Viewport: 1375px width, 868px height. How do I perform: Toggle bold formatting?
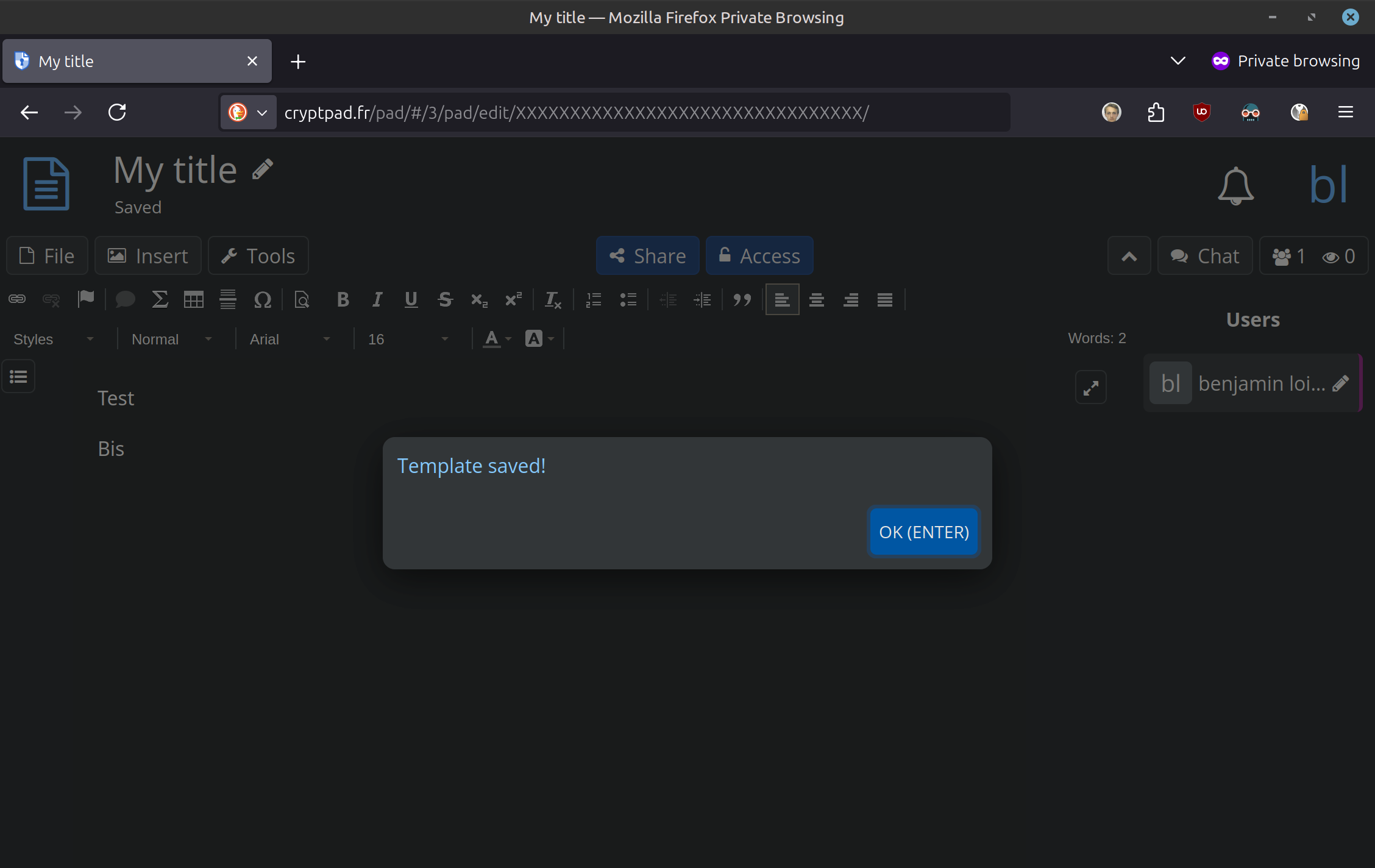343,299
